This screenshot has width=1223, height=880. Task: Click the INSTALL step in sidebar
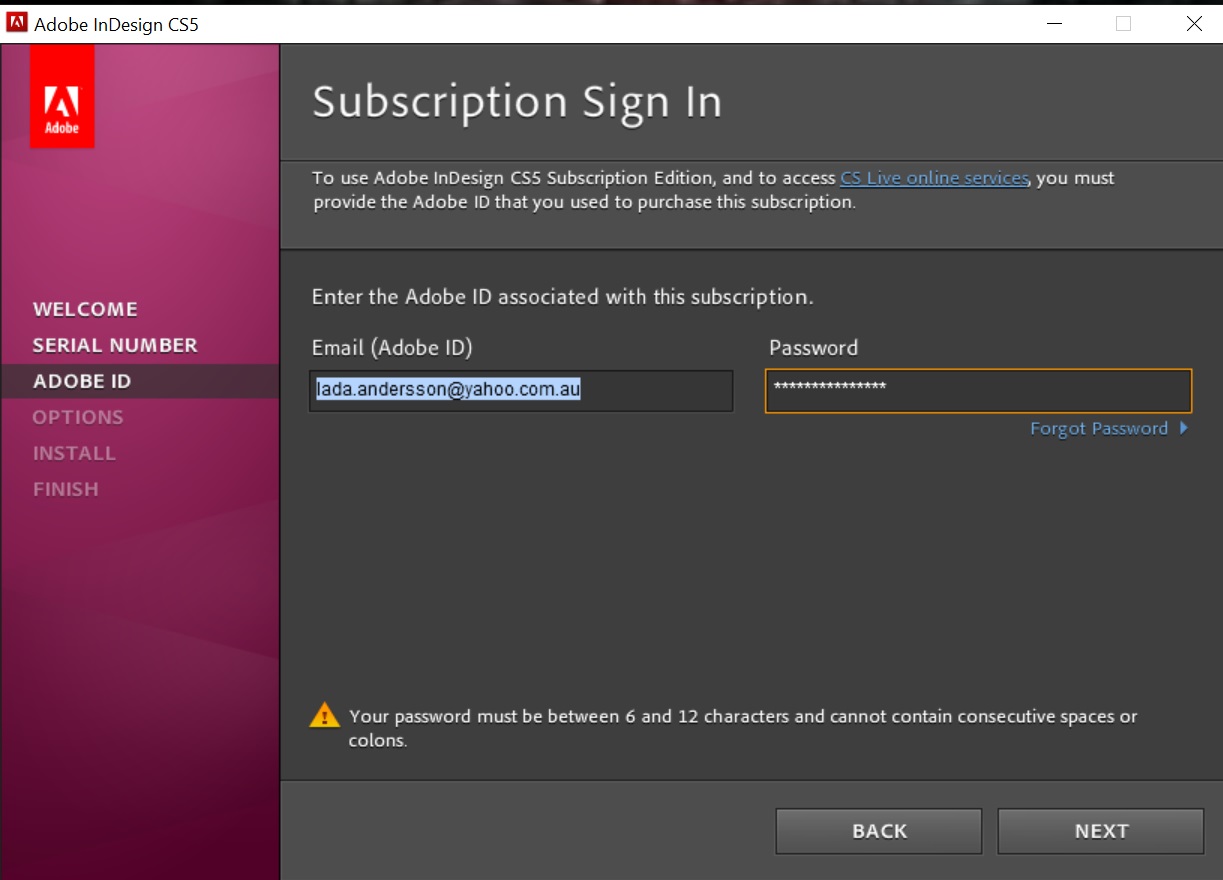(x=74, y=453)
